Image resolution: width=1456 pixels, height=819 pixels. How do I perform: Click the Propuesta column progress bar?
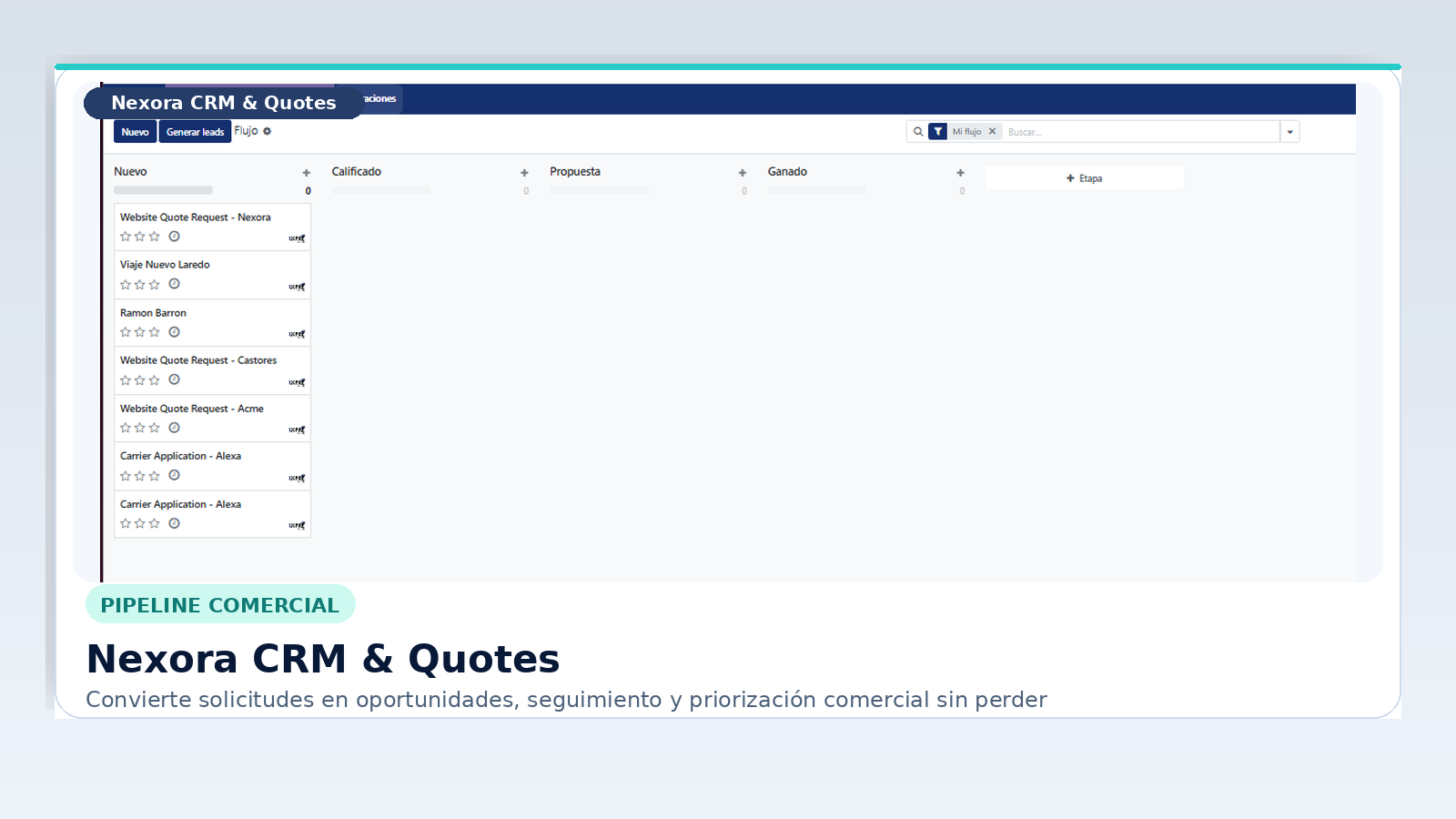(599, 191)
